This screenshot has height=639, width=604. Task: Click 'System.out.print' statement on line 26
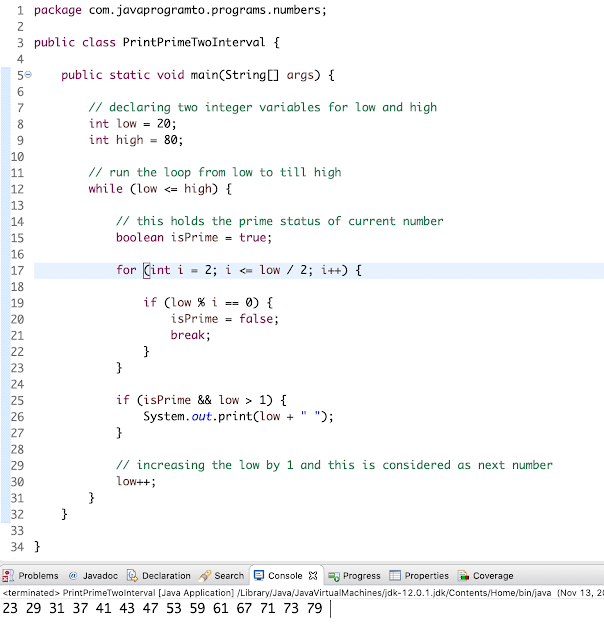coord(238,416)
